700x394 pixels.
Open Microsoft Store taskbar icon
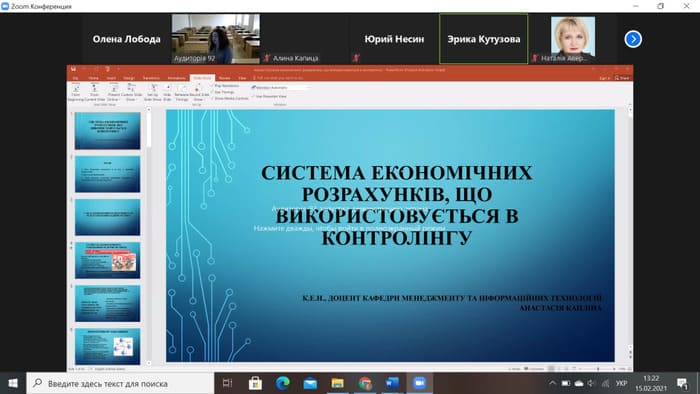coord(255,383)
